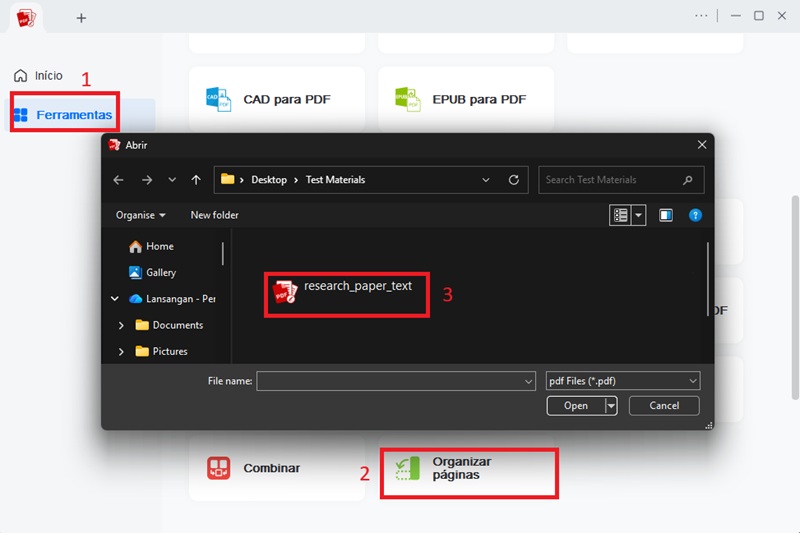This screenshot has height=533, width=800.
Task: Open the EPUB para PDF tool
Action: point(466,99)
